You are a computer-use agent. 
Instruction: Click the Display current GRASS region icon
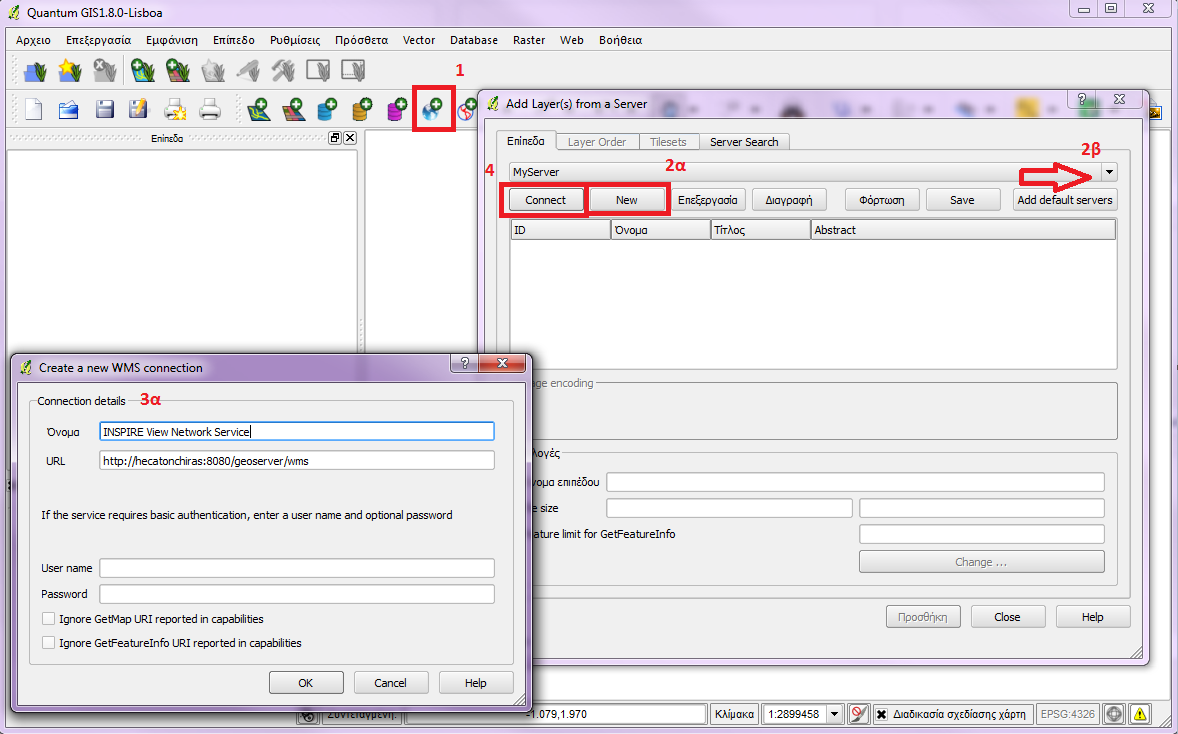319,71
